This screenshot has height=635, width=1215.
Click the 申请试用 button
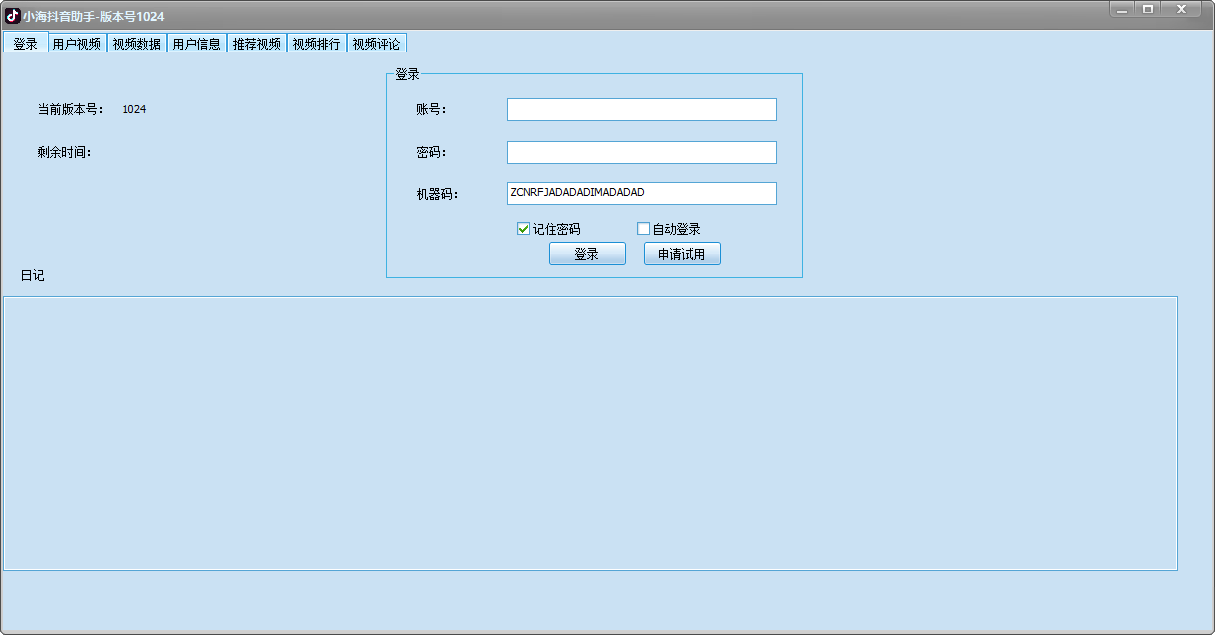pyautogui.click(x=682, y=254)
